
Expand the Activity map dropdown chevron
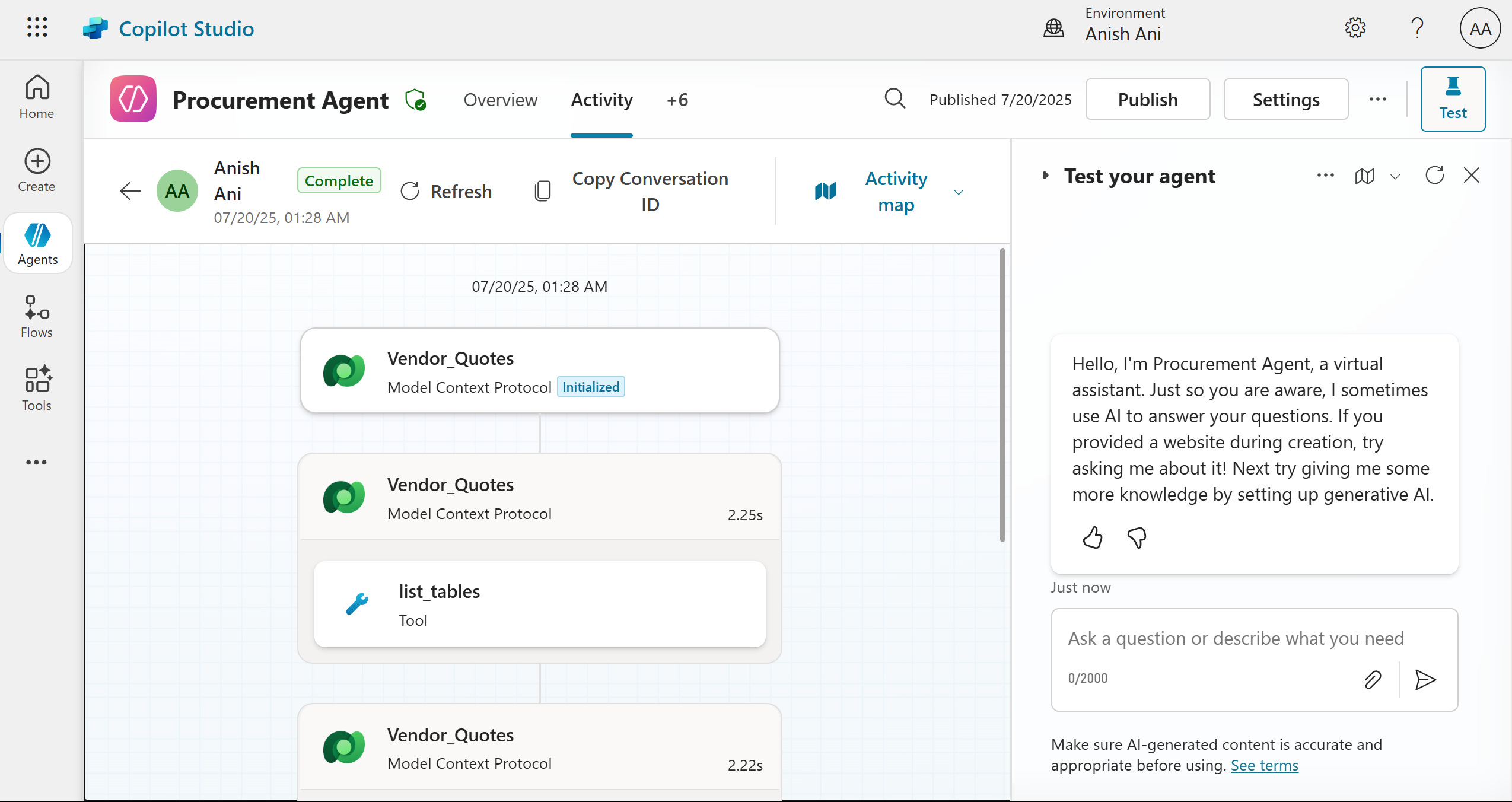(959, 192)
